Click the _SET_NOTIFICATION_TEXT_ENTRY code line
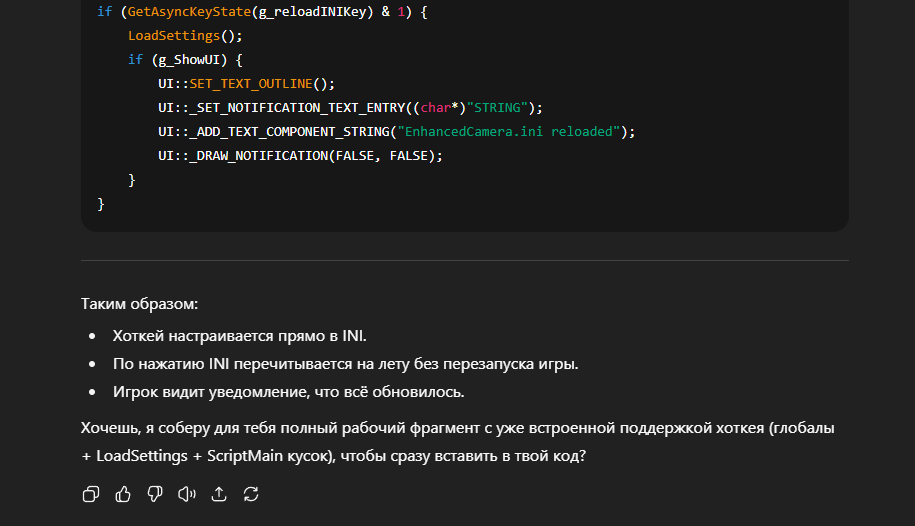 pyautogui.click(x=349, y=107)
